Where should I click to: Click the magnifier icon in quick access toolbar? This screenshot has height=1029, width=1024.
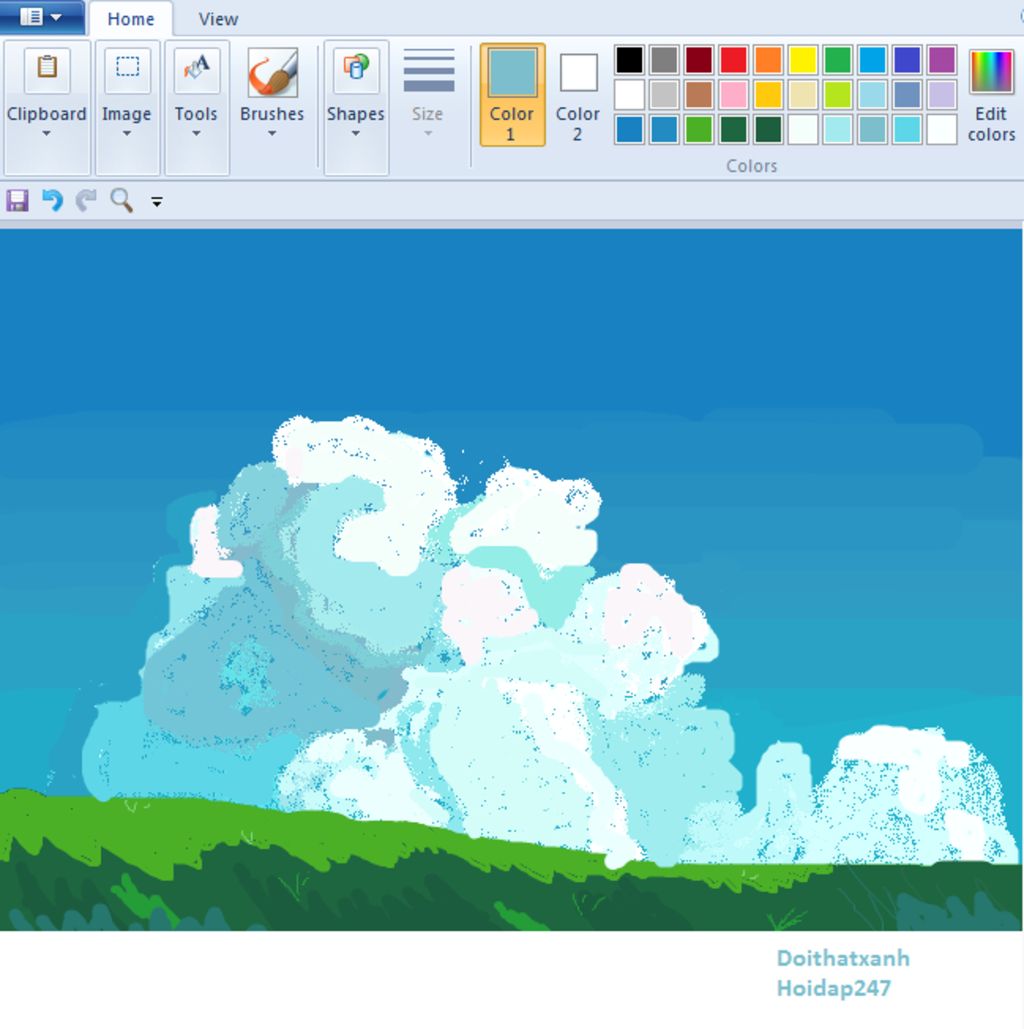[121, 200]
